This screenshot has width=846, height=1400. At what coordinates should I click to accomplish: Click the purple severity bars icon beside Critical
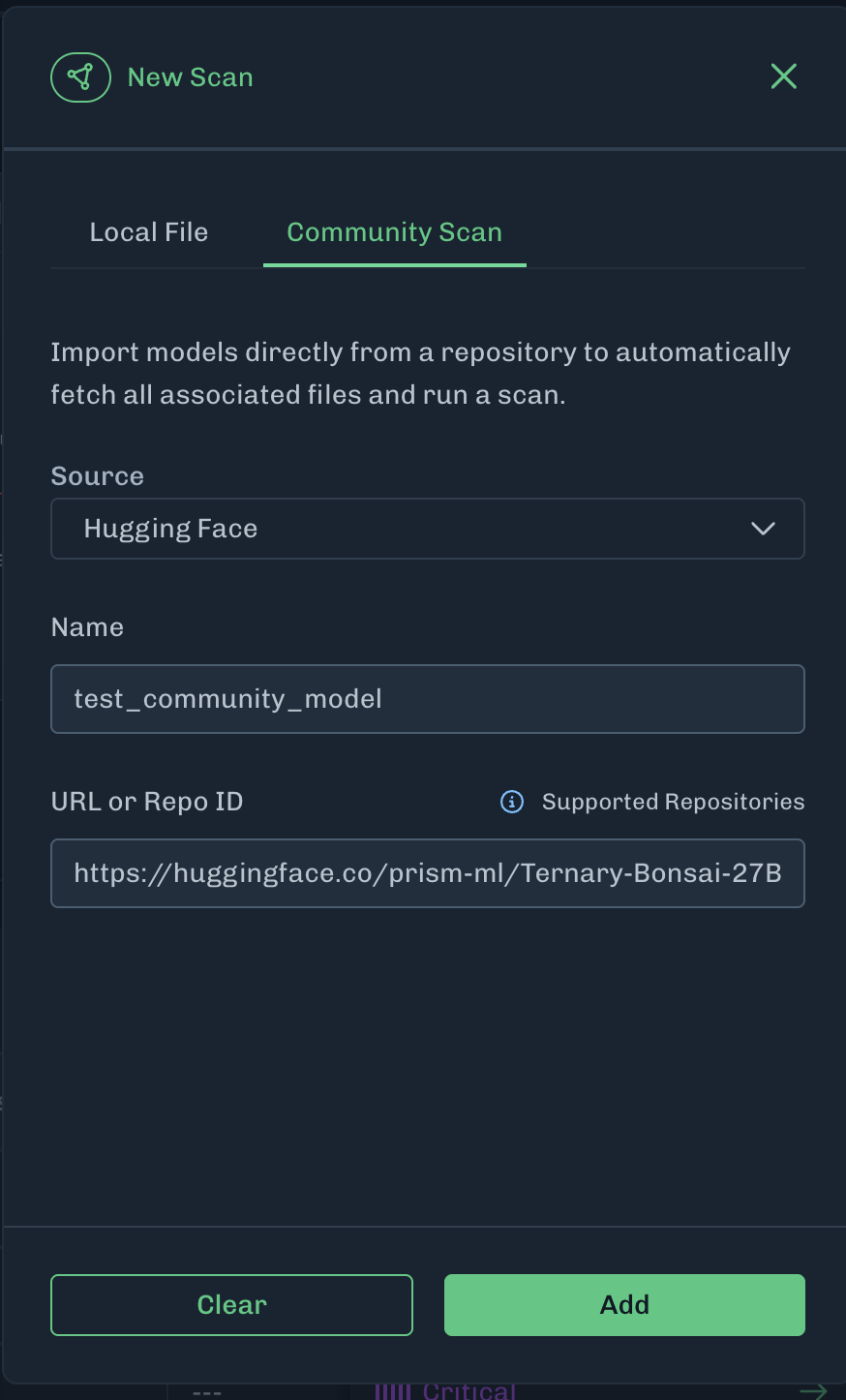point(393,1391)
